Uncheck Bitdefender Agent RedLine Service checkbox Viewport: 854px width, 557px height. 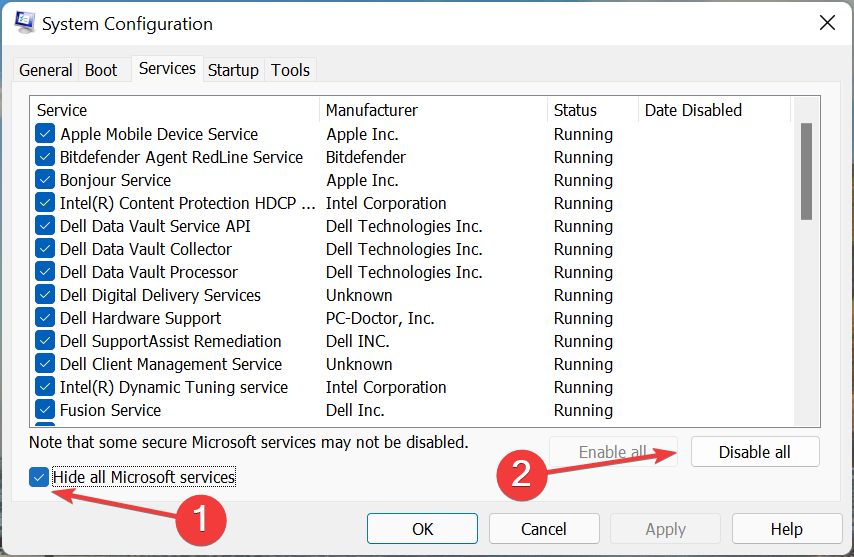click(x=45, y=157)
